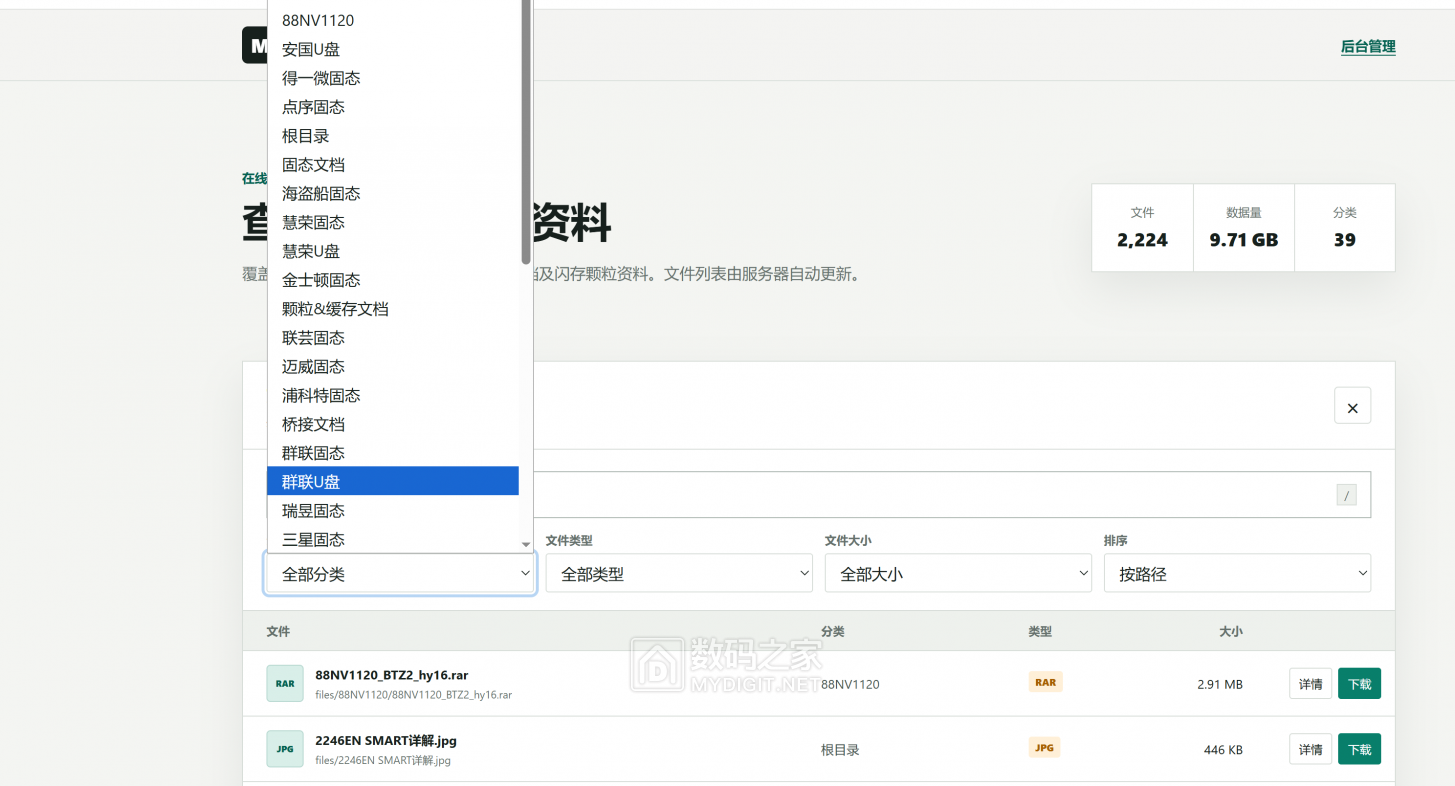Choose 根目录 in the open dropdown list

click(x=392, y=136)
